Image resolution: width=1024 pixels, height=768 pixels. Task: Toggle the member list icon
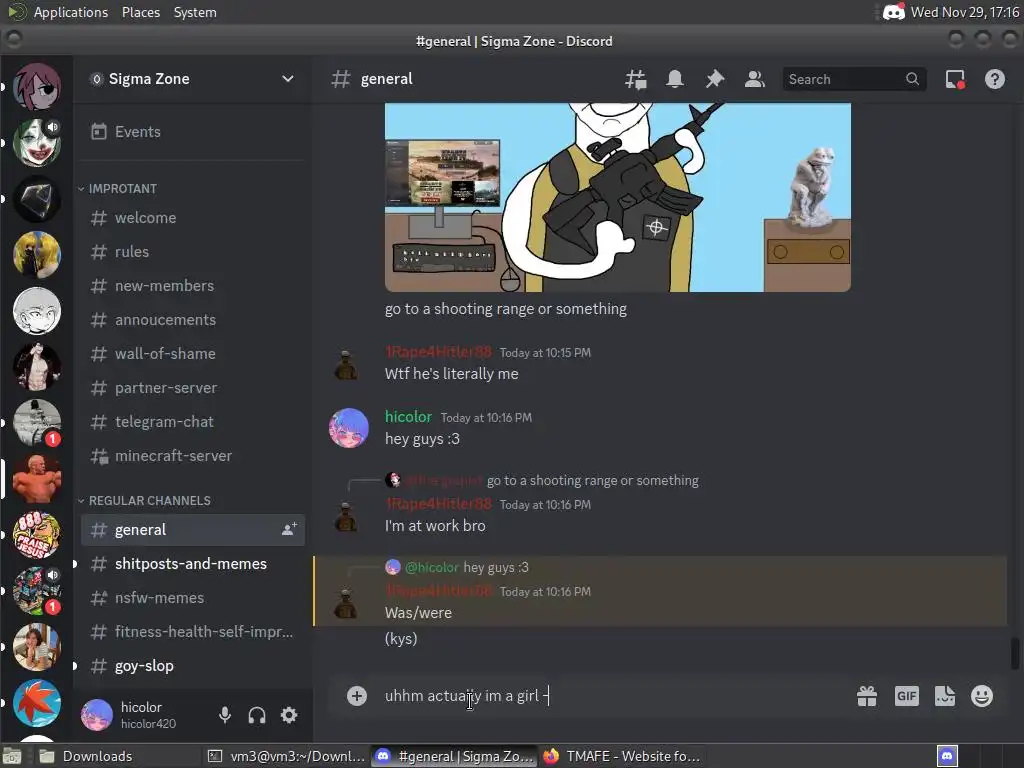coord(755,79)
